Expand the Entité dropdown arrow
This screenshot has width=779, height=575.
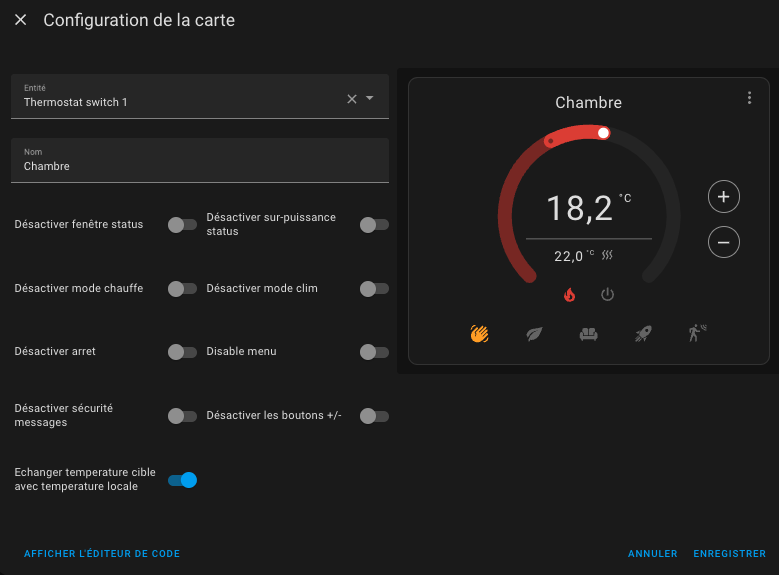pyautogui.click(x=370, y=98)
